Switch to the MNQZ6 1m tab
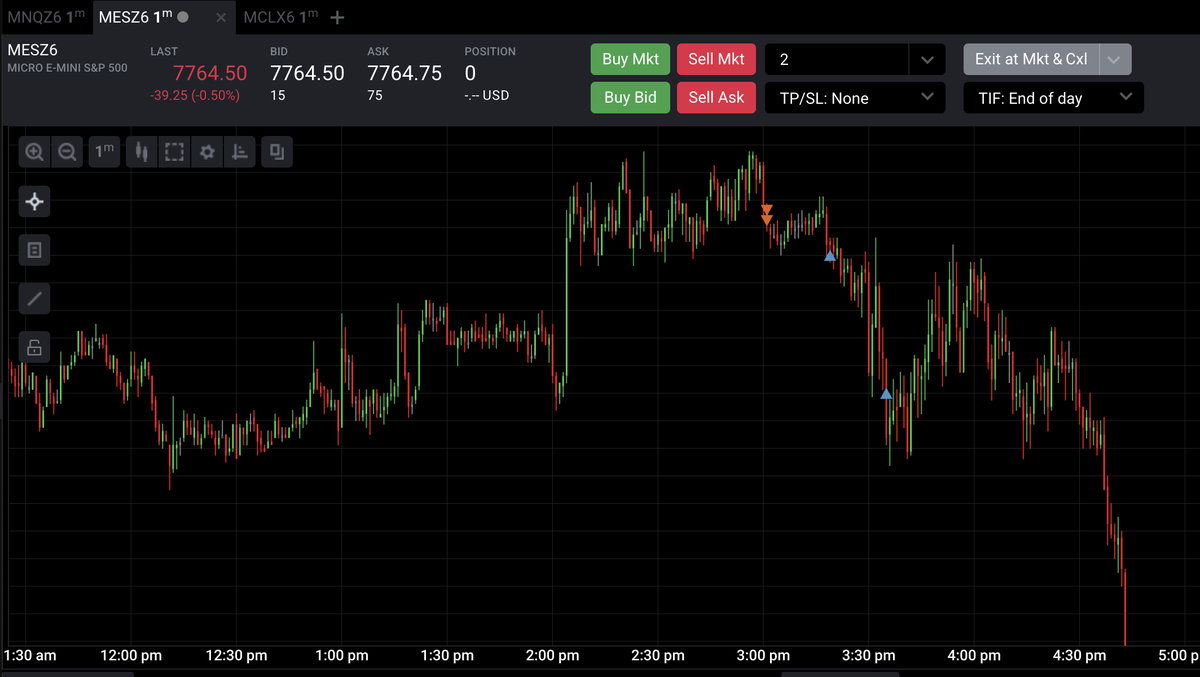 (x=46, y=17)
